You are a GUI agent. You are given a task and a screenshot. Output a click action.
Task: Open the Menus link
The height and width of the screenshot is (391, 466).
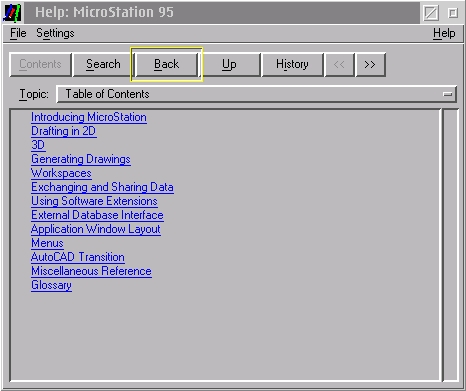47,243
